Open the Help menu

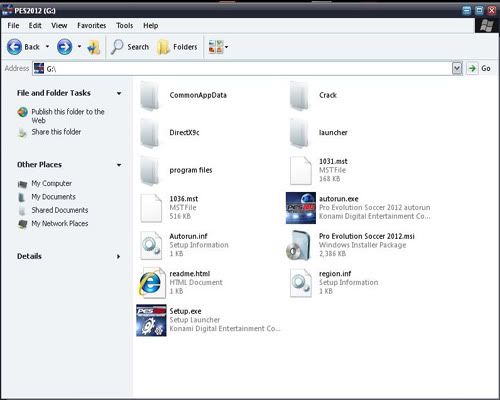tap(151, 26)
